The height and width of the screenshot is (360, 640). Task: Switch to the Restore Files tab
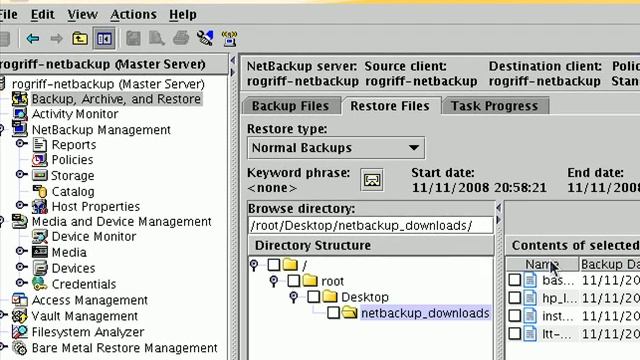coord(390,106)
